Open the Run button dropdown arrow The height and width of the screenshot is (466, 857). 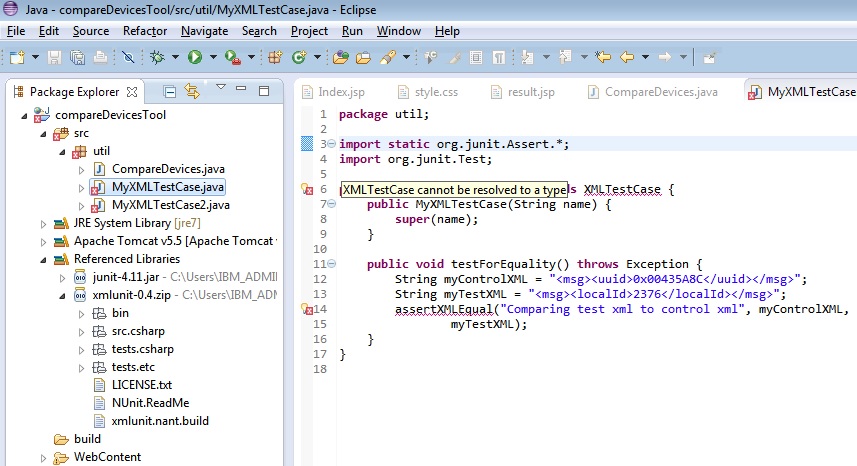[x=211, y=58]
